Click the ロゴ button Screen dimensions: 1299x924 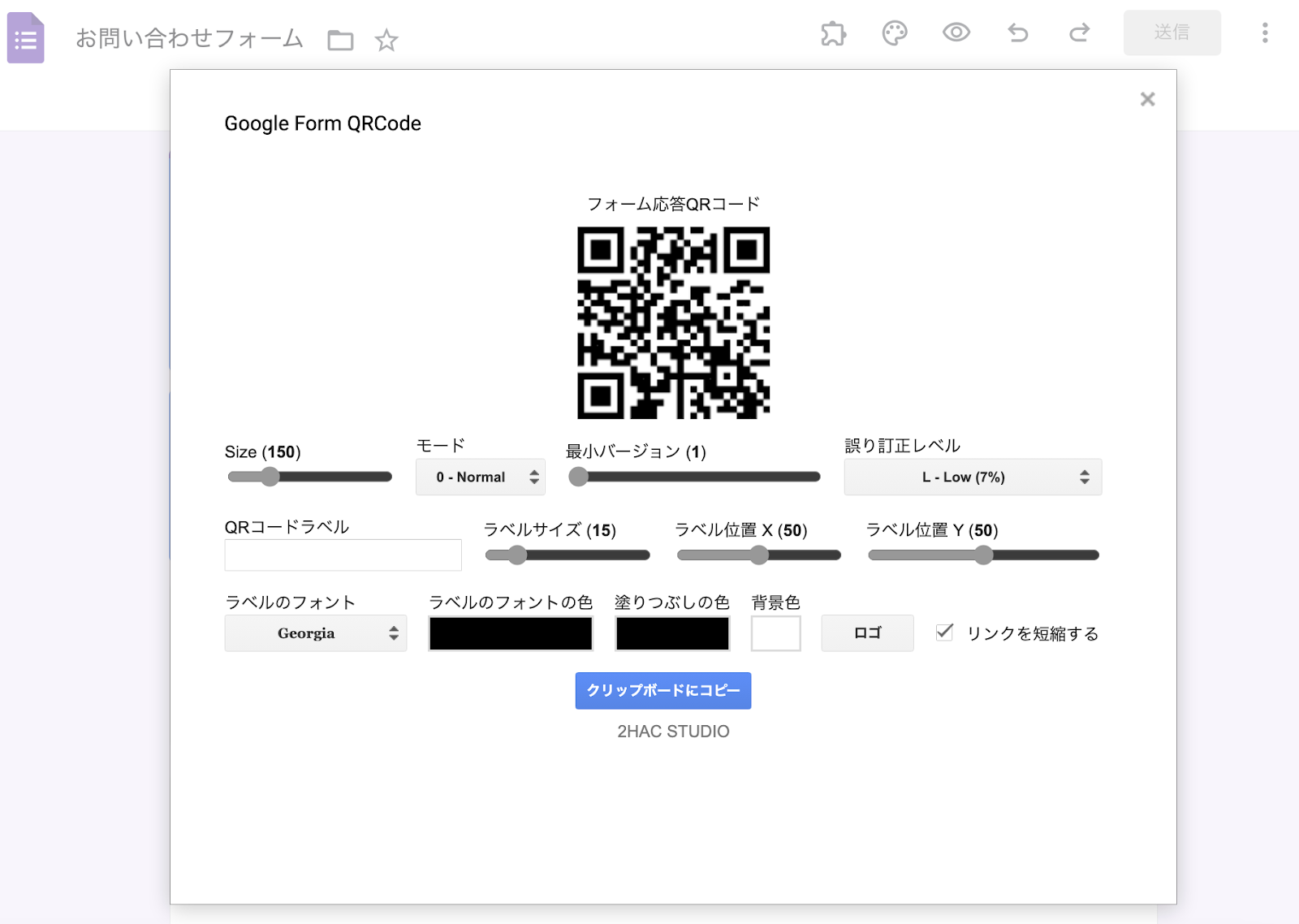click(867, 633)
